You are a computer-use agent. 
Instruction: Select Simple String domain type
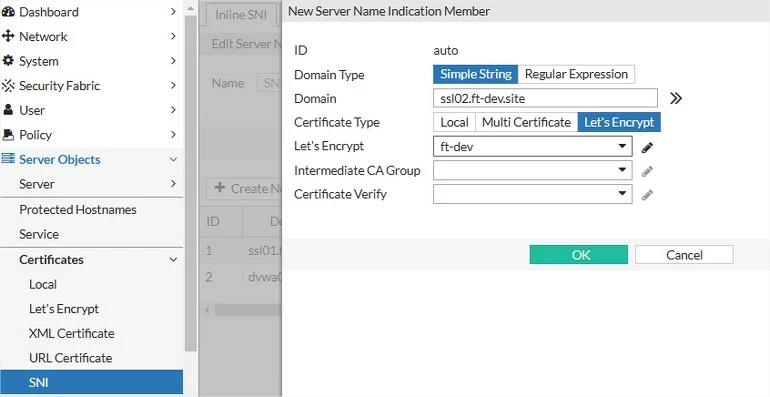coord(475,74)
